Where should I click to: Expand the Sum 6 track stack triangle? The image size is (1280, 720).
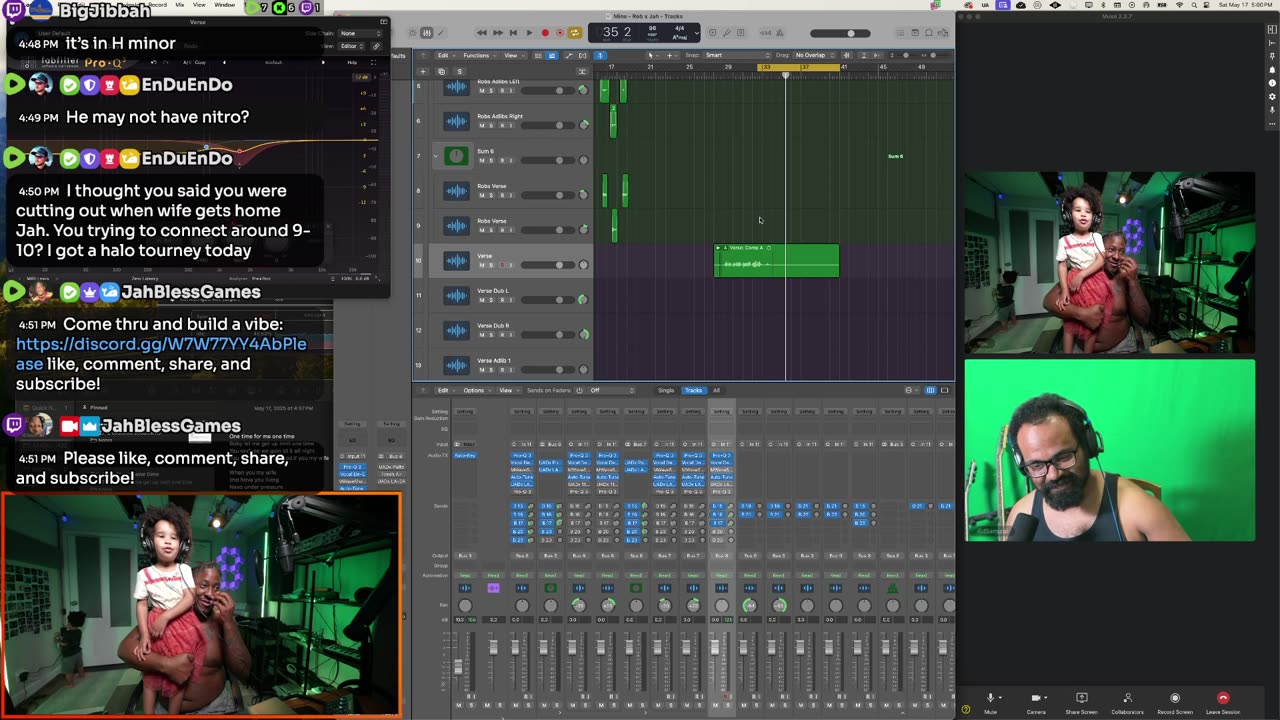436,156
